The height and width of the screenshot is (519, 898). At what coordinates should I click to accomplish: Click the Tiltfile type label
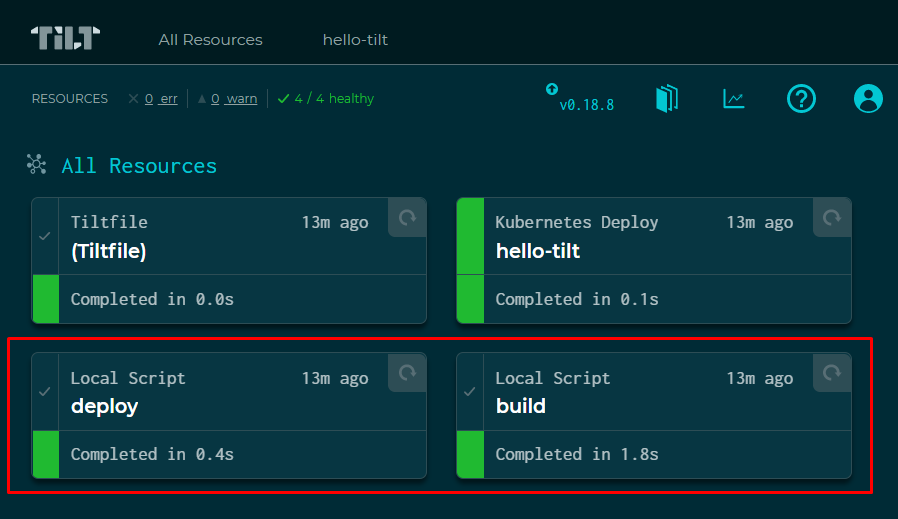tap(109, 222)
